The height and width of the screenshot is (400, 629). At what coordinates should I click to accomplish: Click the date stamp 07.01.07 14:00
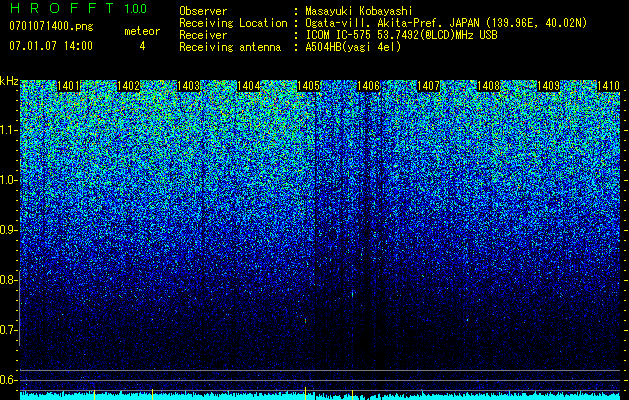(51, 45)
